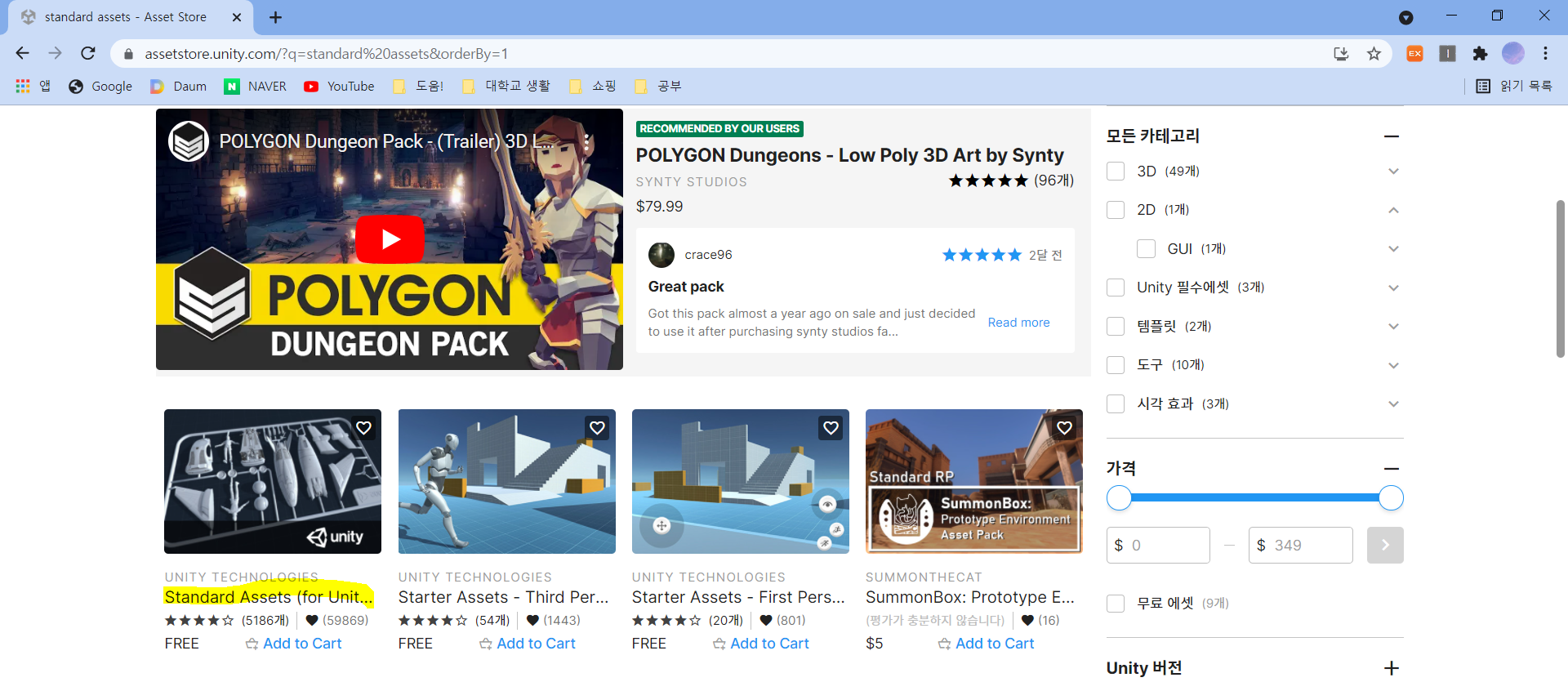Screen dimensions: 1568x682
Task: Check the Unity 필수에셋 checkbox
Action: coord(1116,288)
